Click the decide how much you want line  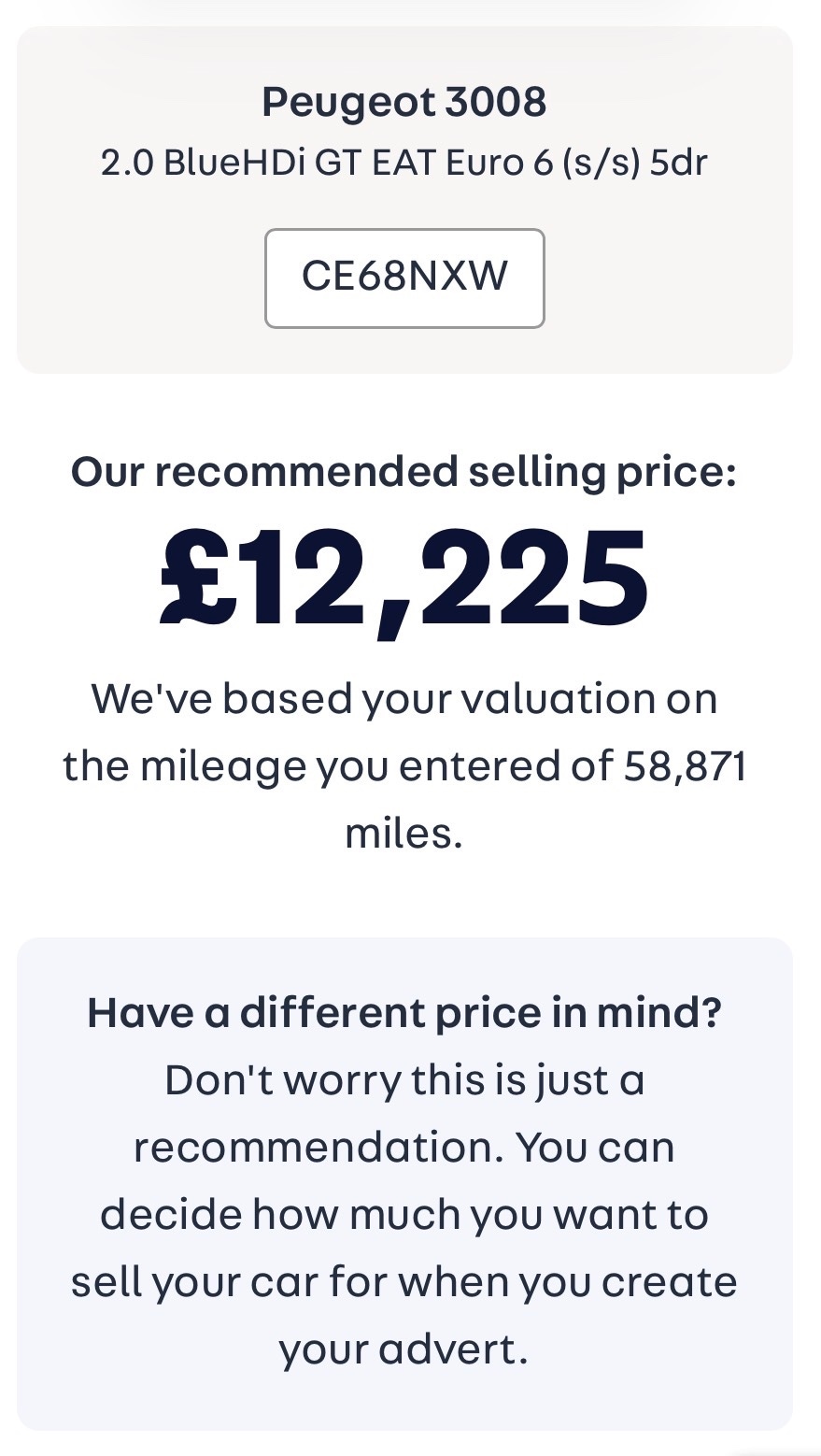(x=404, y=1215)
